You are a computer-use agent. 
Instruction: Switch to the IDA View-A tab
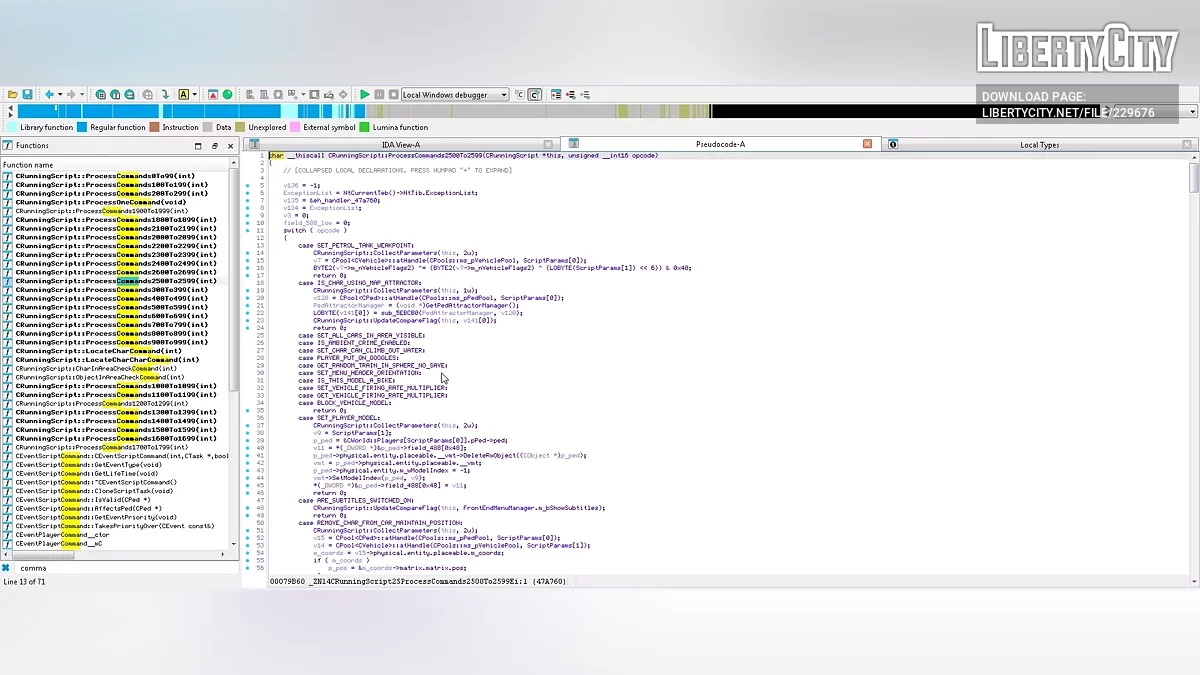[401, 145]
